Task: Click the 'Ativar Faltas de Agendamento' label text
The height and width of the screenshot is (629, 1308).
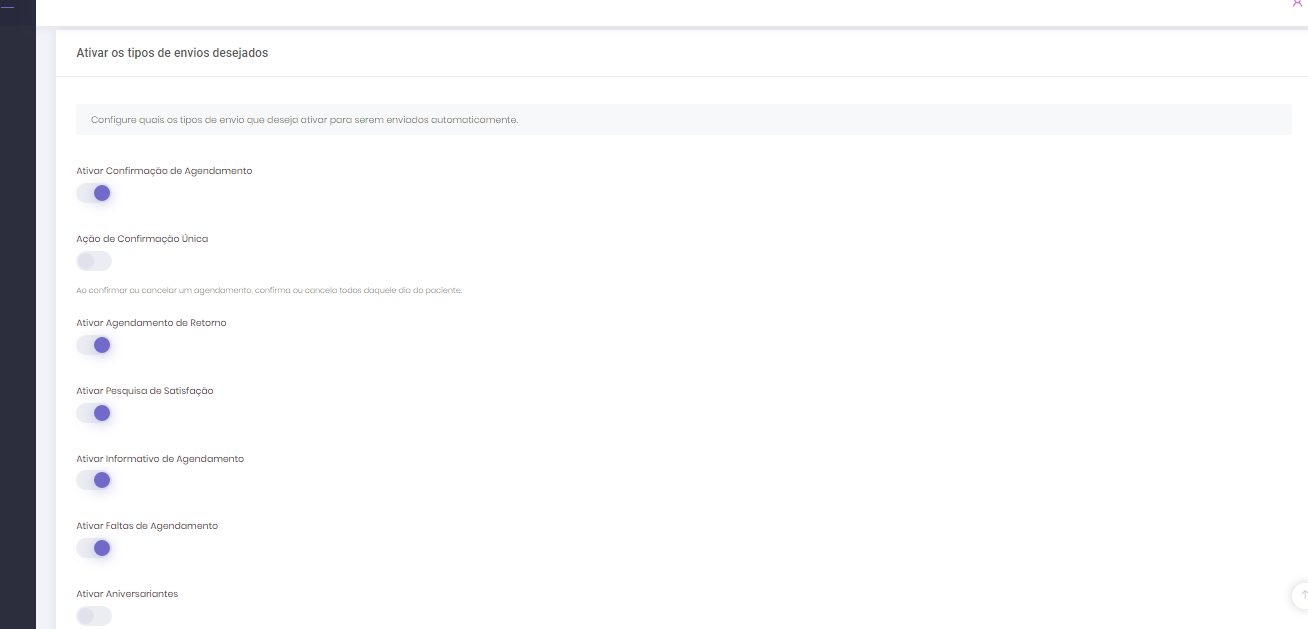Action: pyautogui.click(x=147, y=526)
